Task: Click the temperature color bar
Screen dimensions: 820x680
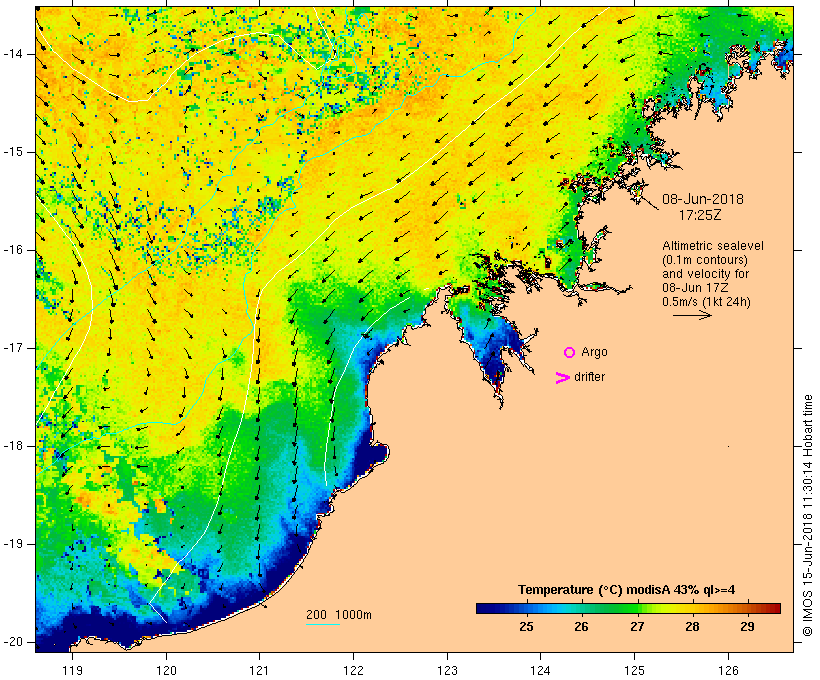Action: pyautogui.click(x=628, y=608)
